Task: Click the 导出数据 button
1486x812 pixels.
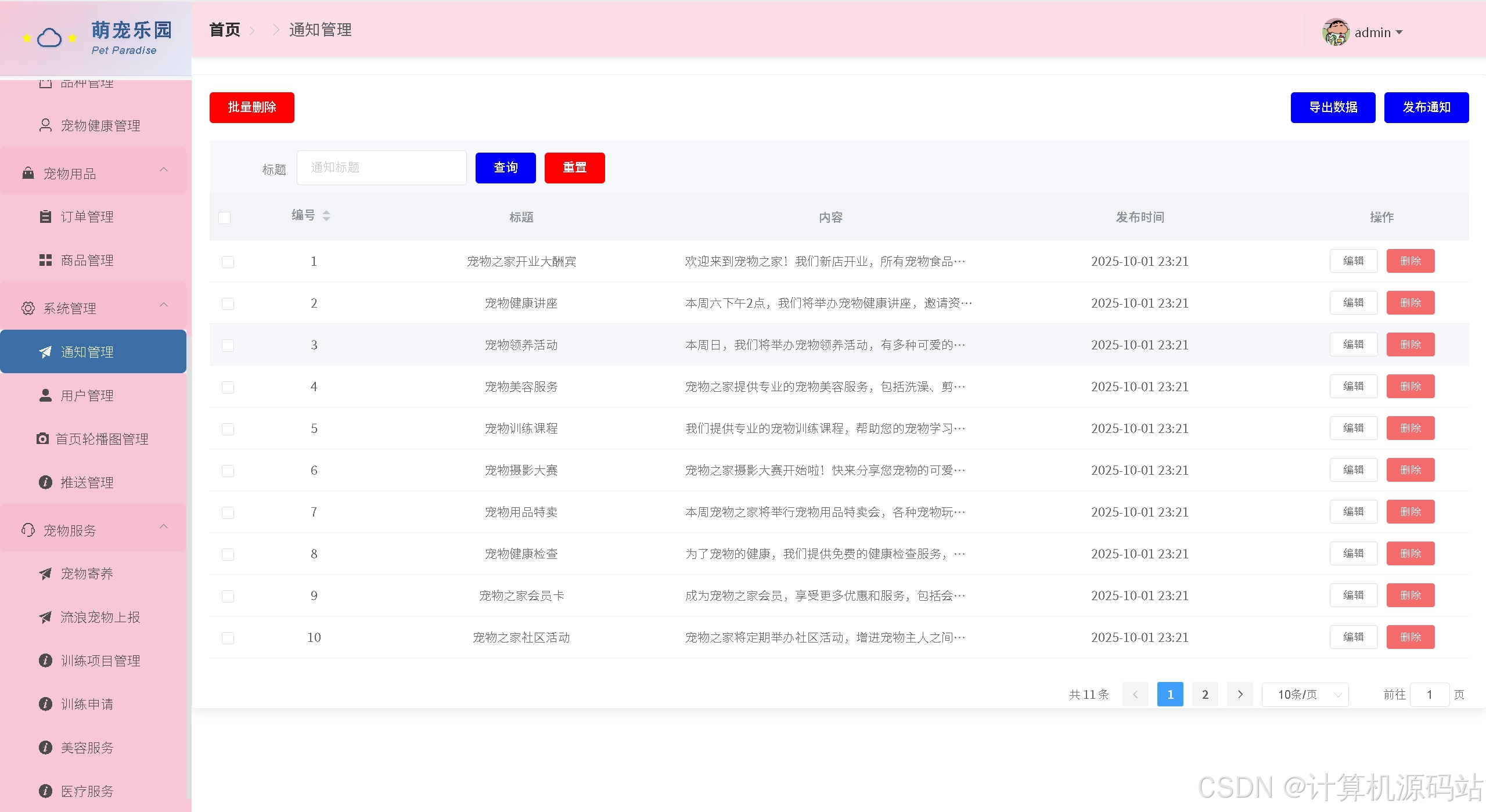Action: (x=1333, y=107)
